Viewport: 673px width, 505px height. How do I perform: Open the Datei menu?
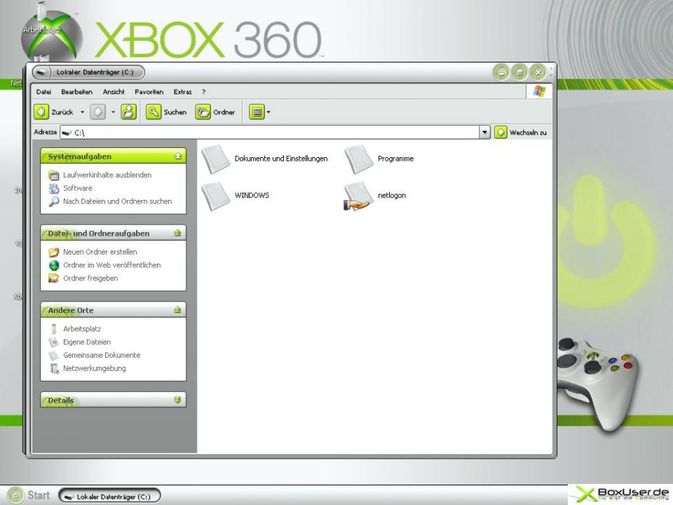[x=43, y=92]
